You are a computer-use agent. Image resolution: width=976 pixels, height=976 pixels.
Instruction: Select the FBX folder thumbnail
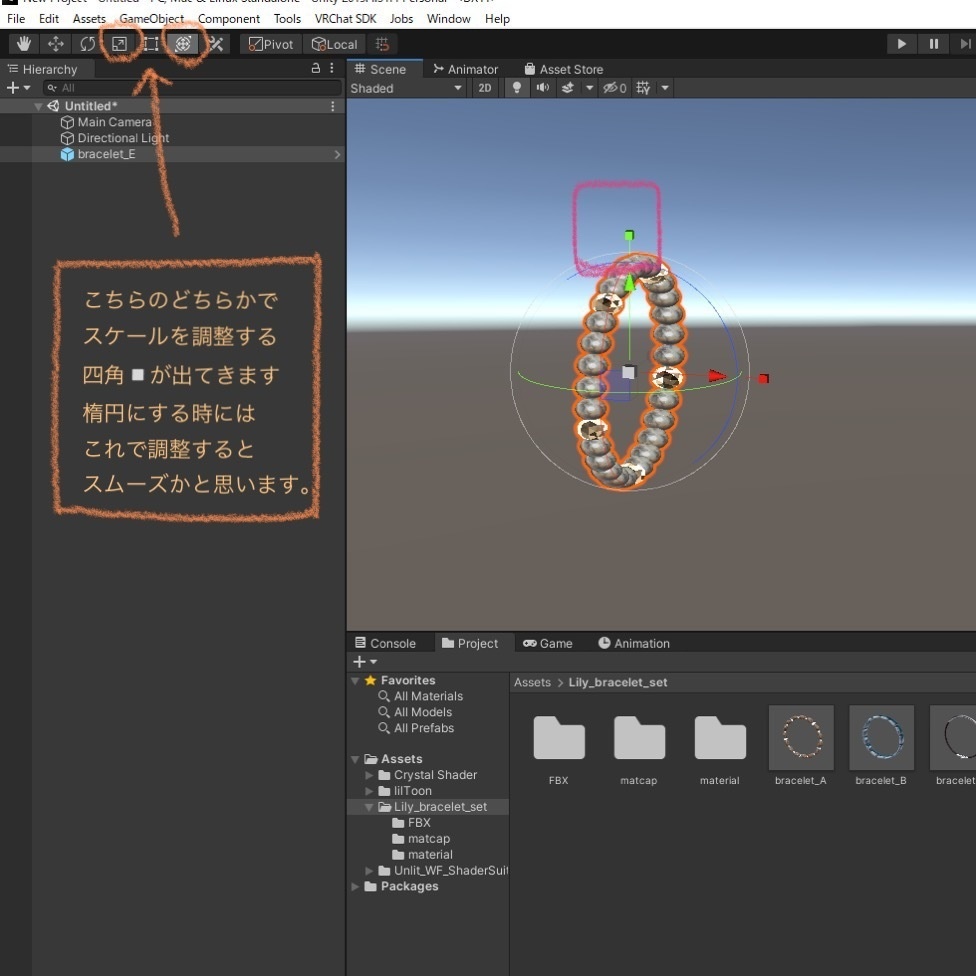coord(559,738)
